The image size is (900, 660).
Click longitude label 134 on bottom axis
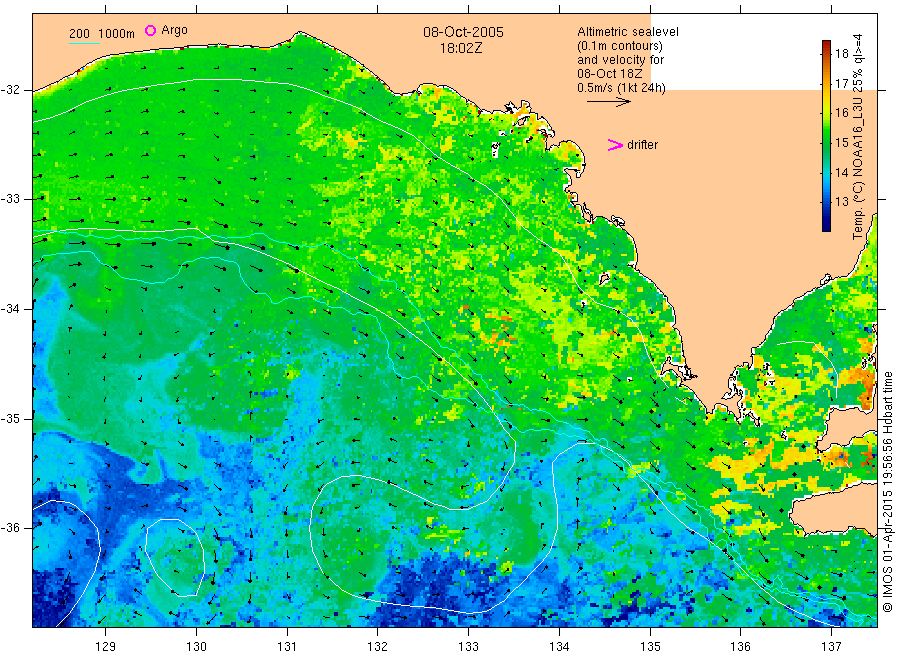point(559,647)
